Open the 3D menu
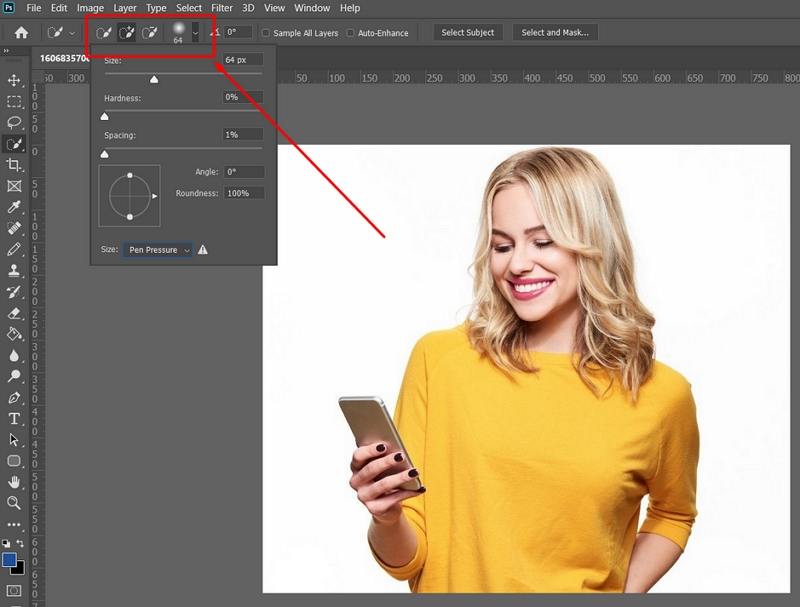Screen dimensions: 800x607 (x=248, y=8)
